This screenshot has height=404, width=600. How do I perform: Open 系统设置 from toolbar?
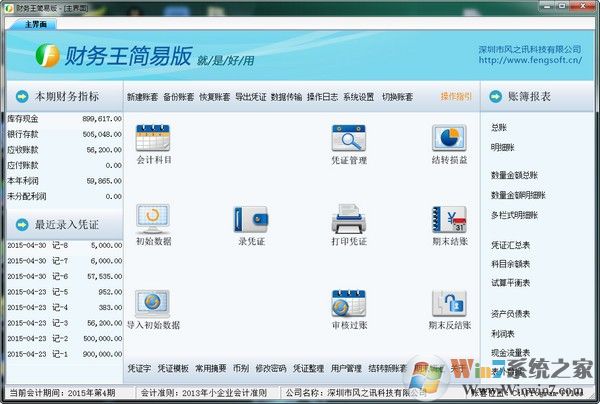tap(359, 97)
